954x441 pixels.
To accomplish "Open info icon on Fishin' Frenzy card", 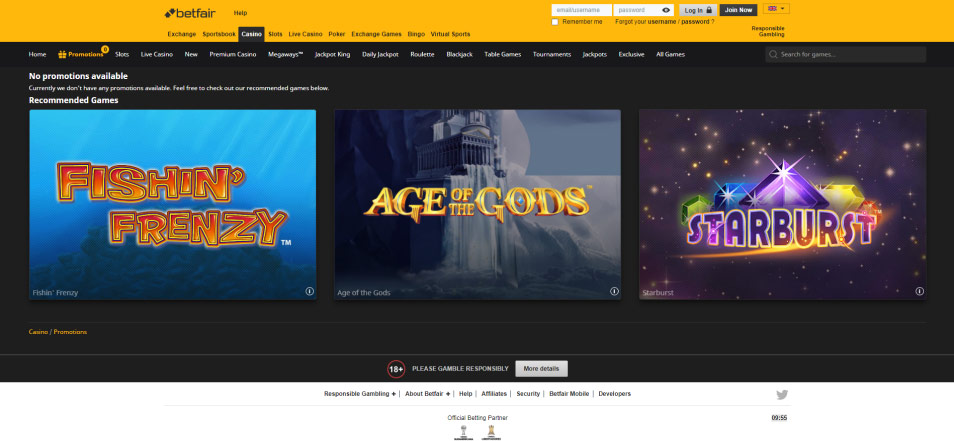I will [309, 291].
